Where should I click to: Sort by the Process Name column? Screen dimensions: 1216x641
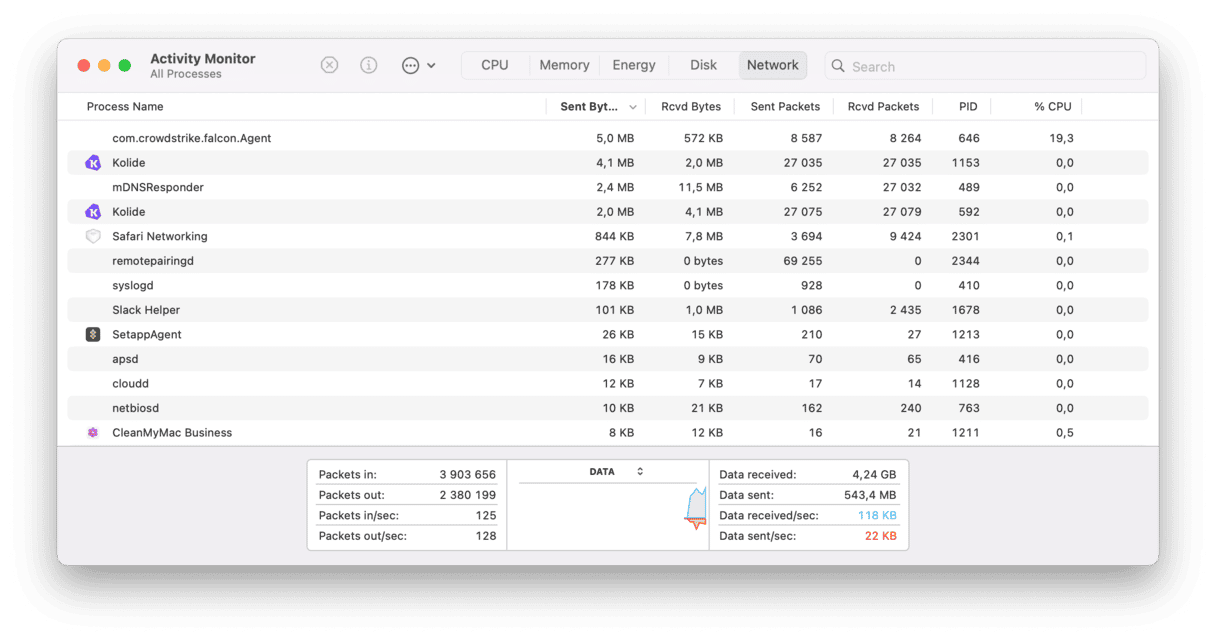[x=125, y=106]
